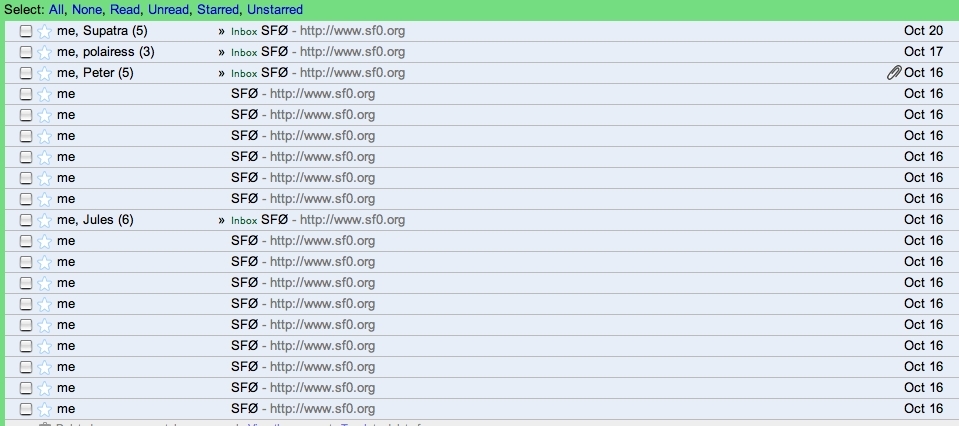The image size is (959, 426).
Task: Select only Unread messages
Action: (168, 10)
